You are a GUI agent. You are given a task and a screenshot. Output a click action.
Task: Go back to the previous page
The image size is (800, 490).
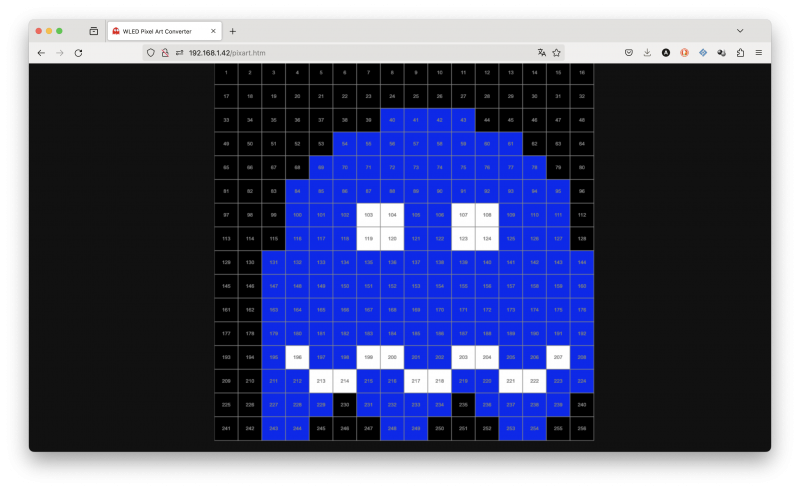(x=41, y=53)
